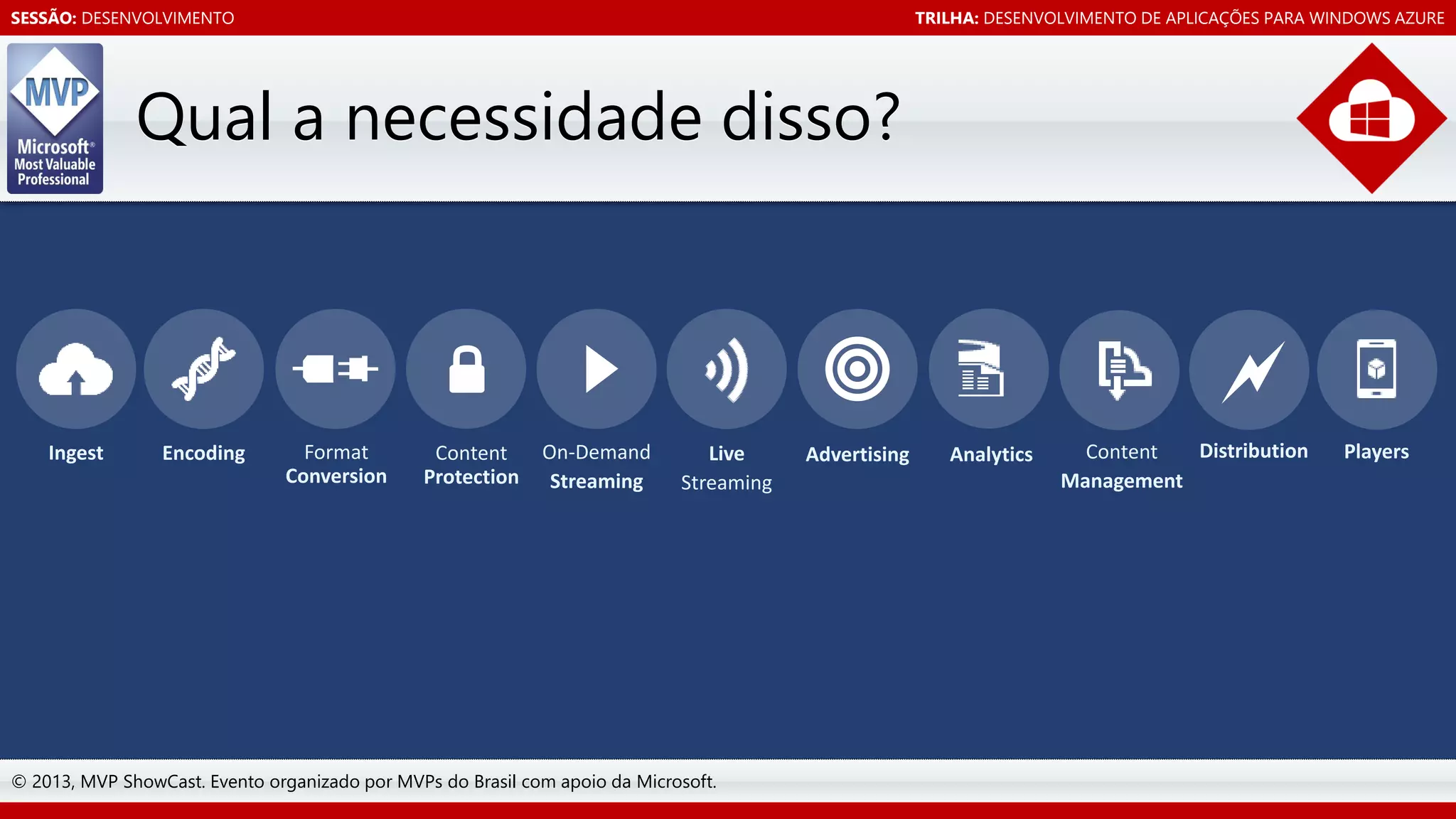Click the Ingest cloud upload icon
The width and height of the screenshot is (1456, 819).
[x=75, y=369]
